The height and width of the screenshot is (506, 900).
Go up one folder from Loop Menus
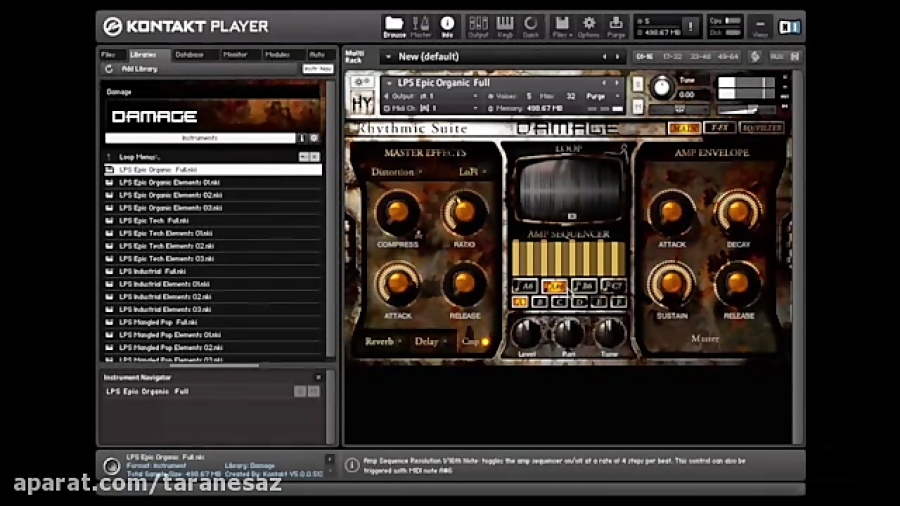pos(108,157)
